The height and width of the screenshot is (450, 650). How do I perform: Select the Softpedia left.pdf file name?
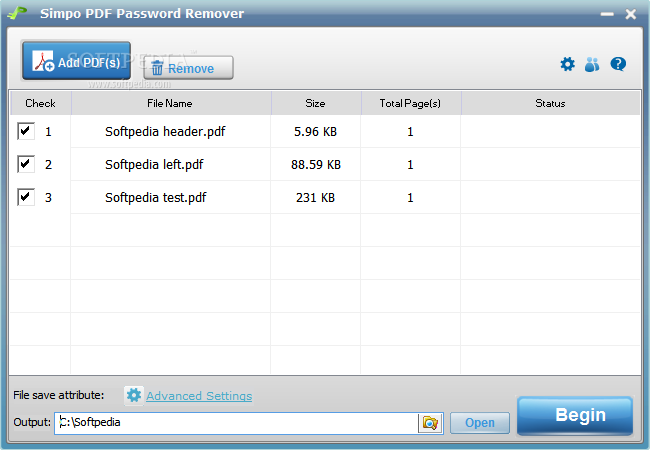click(x=154, y=165)
